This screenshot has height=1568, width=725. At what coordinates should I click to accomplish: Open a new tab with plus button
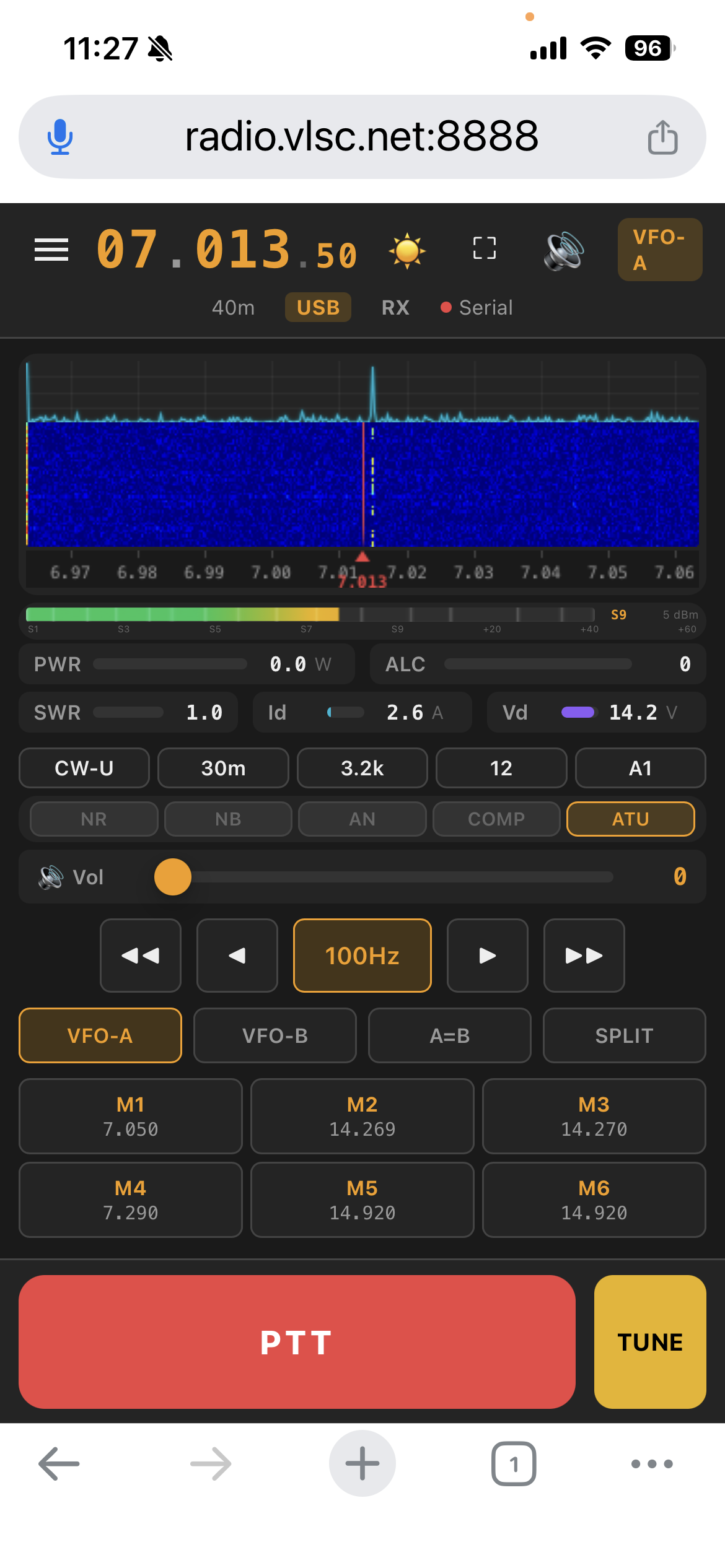coord(362,1463)
